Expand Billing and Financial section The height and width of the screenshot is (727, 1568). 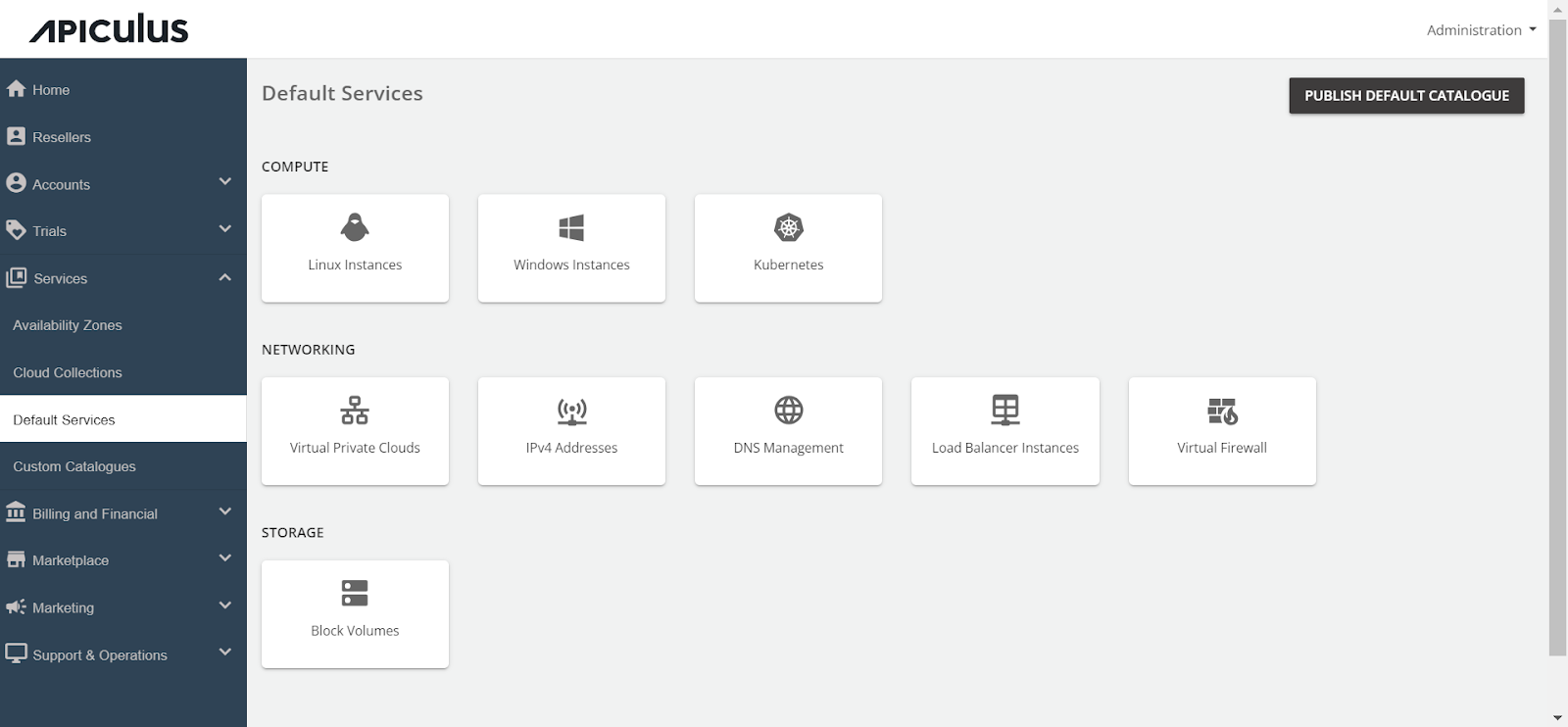[224, 511]
